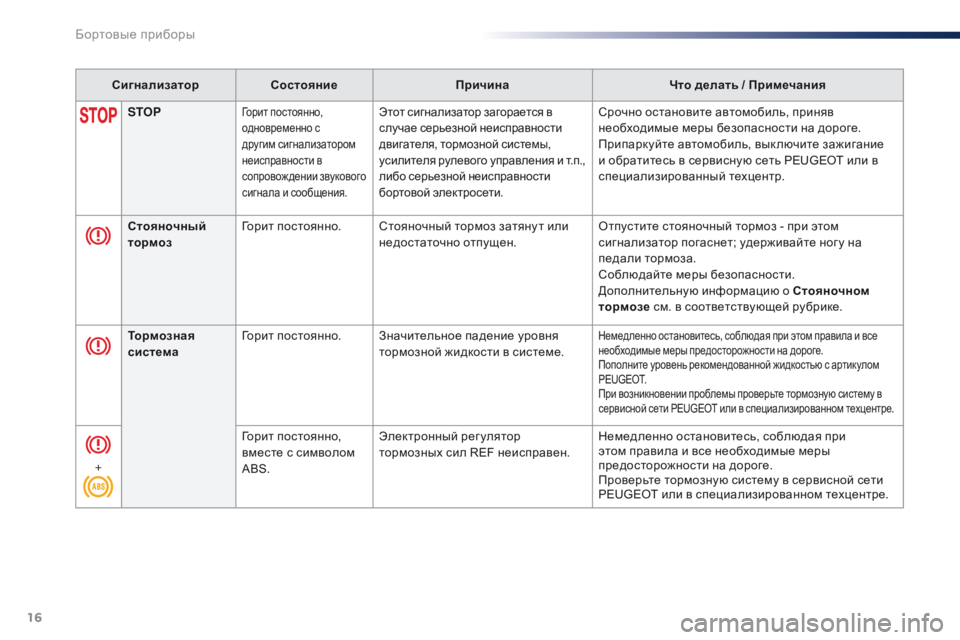Click the advice text Проверьте тормозную систему в сервисной сети
Image resolution: width=960 pixels, height=640 pixels.
coord(743,488)
